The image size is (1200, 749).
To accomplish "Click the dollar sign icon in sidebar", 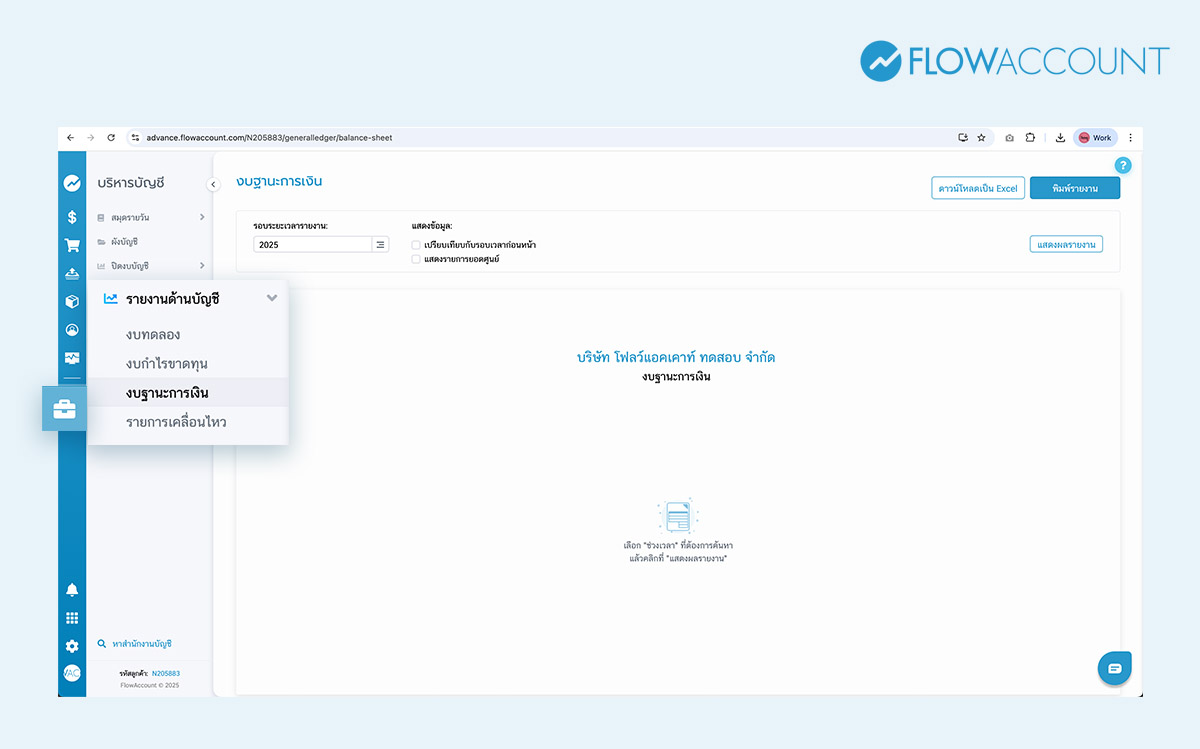I will pos(72,217).
